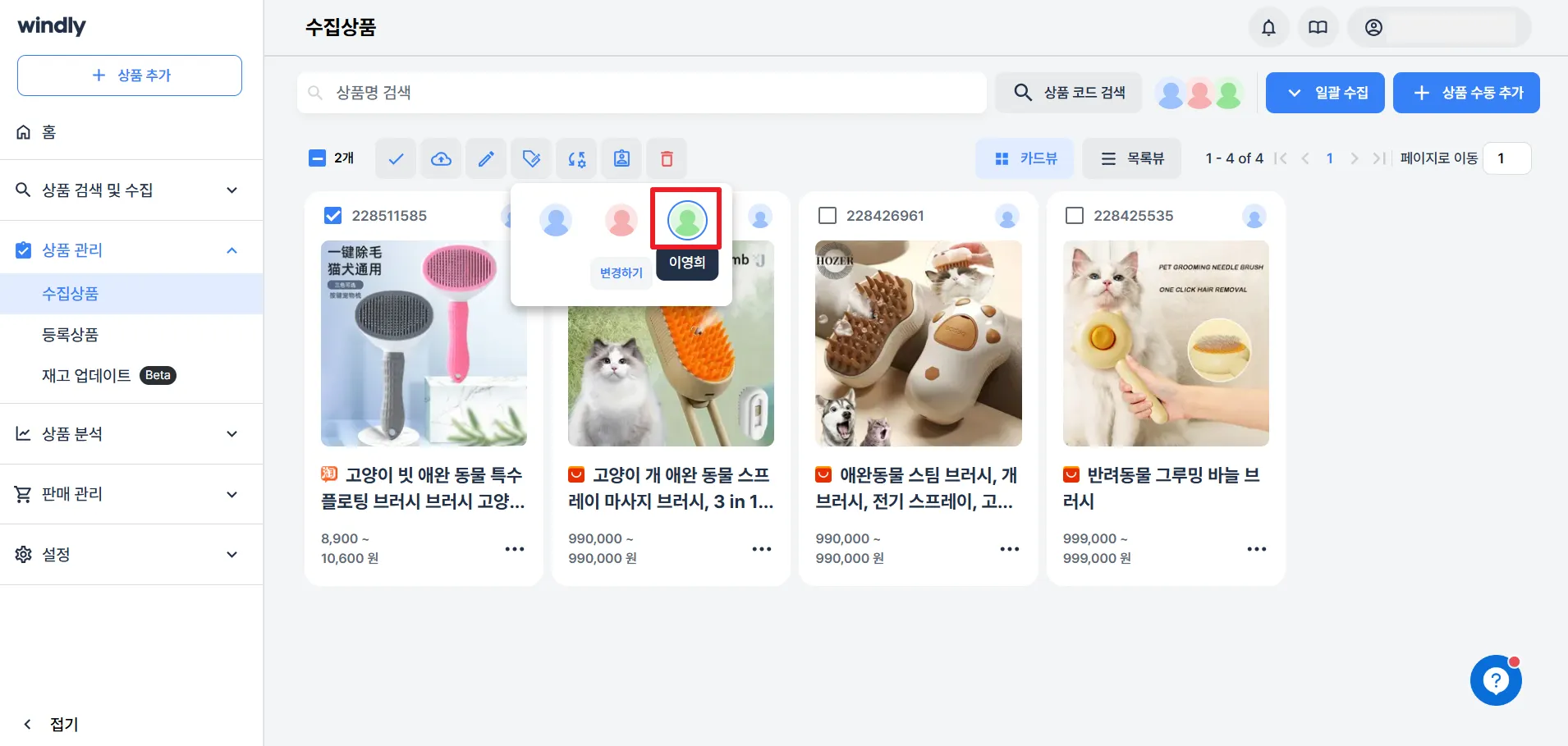Select the blue avatar in the popup
Viewport: 1568px width, 746px height.
[556, 220]
